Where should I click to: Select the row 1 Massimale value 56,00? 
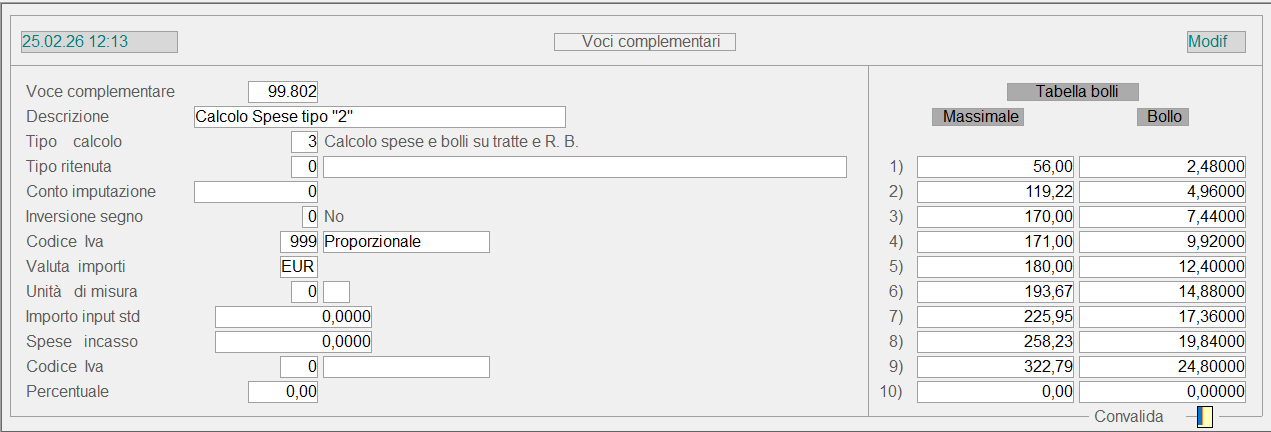point(996,167)
